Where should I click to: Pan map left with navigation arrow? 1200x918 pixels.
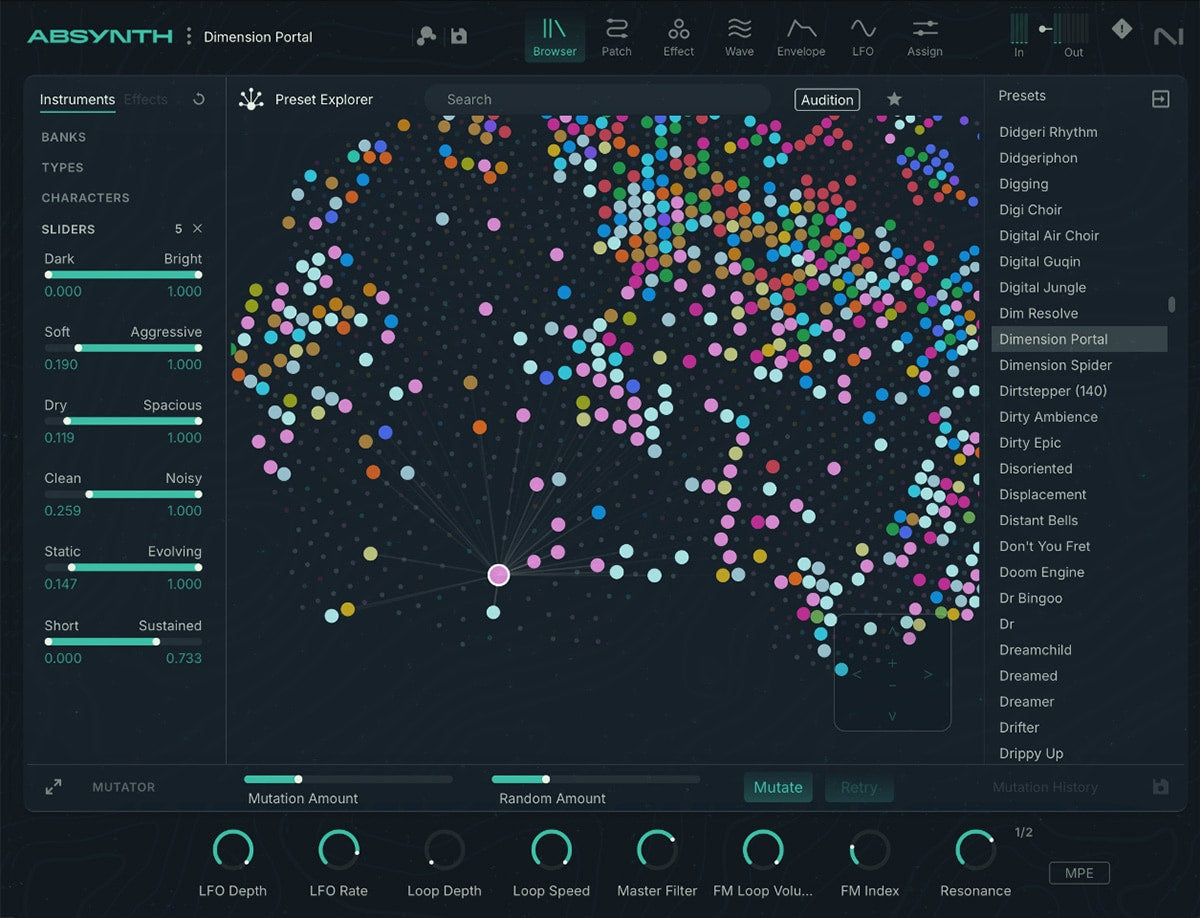856,675
